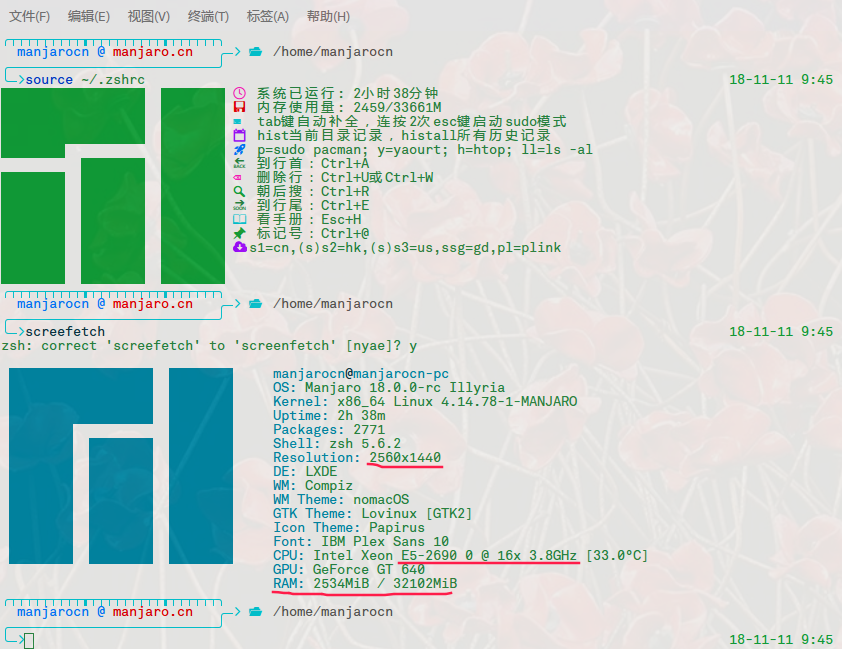
Task: Click the line about tab键自动补全 and sudo模式
Action: 412,121
